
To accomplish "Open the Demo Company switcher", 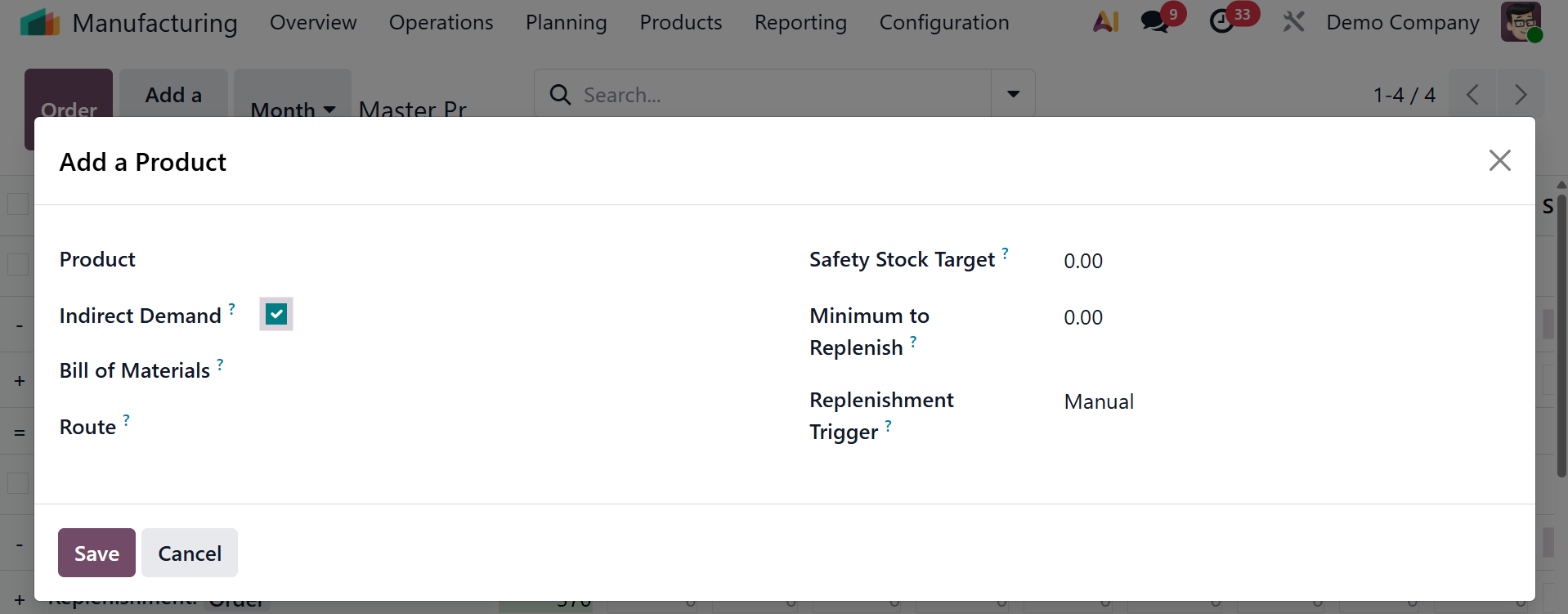I will [1402, 22].
